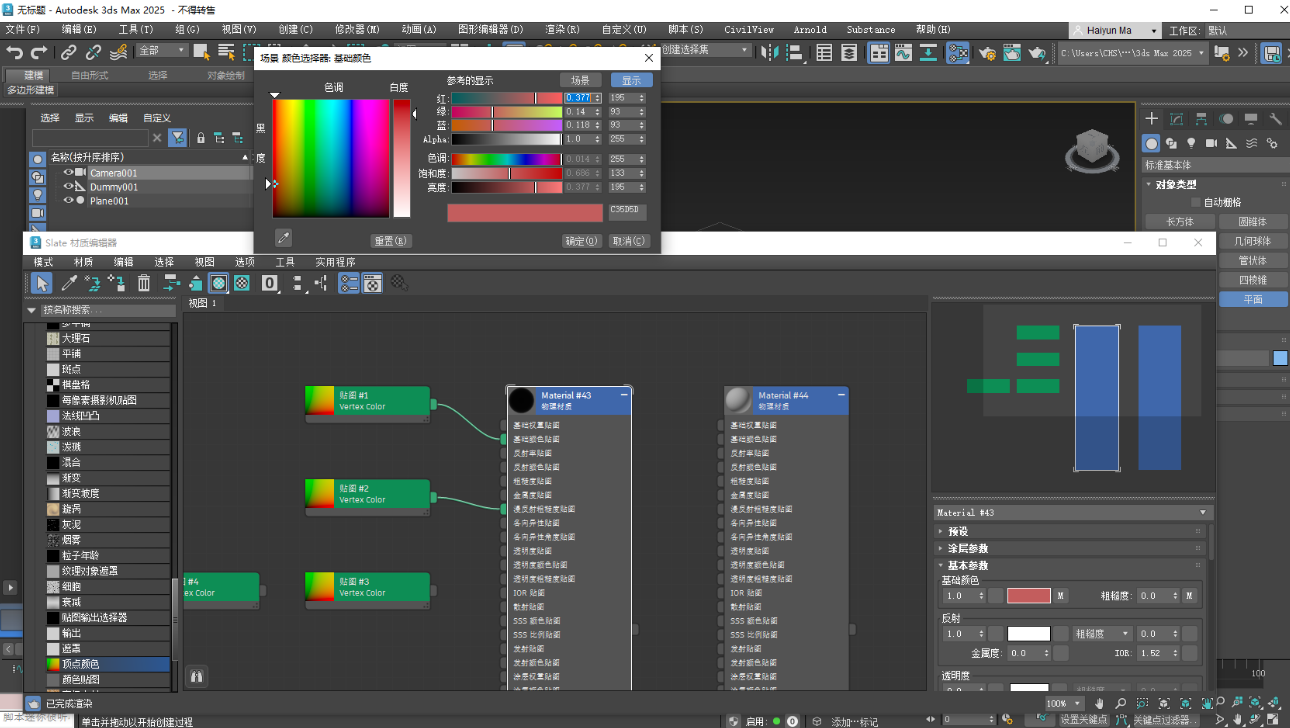Delete selected nodes using trash icon

[x=144, y=283]
